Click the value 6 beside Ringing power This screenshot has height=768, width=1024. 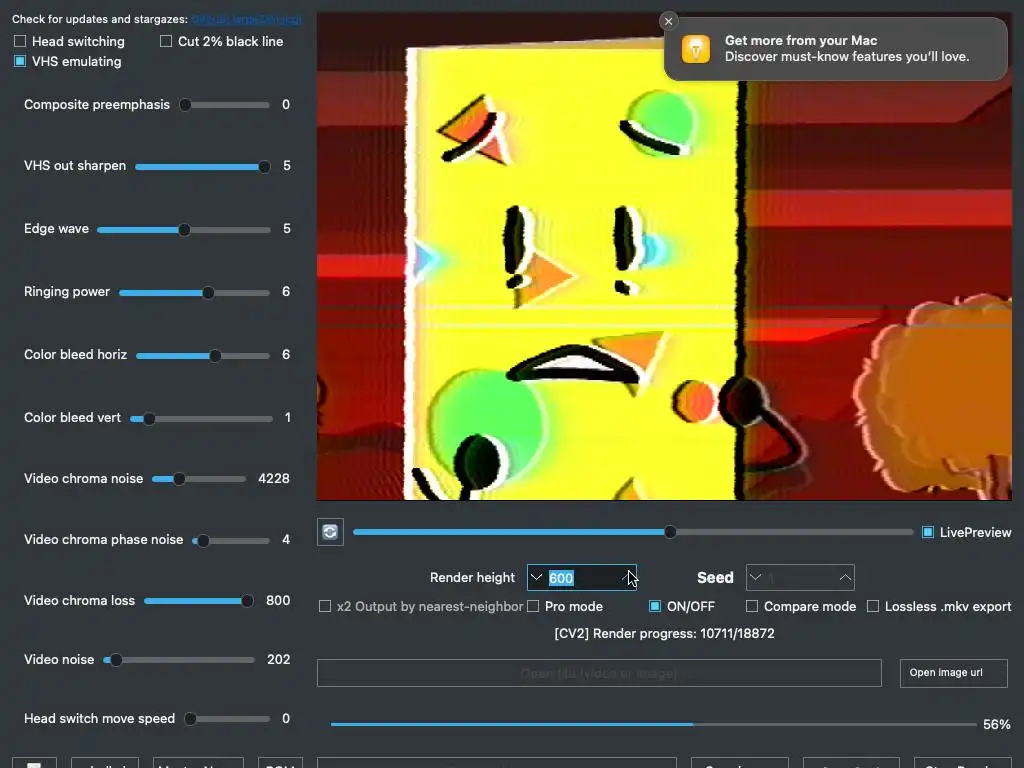pyautogui.click(x=285, y=291)
